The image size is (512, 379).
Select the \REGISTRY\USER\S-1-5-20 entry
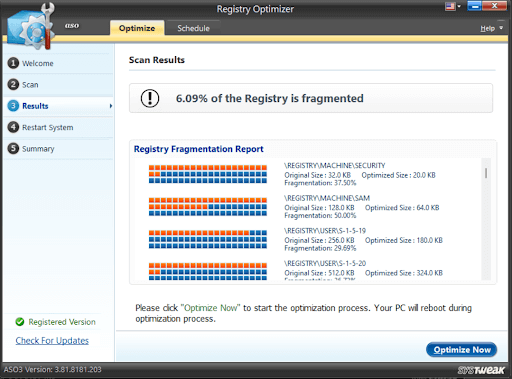[x=325, y=264]
